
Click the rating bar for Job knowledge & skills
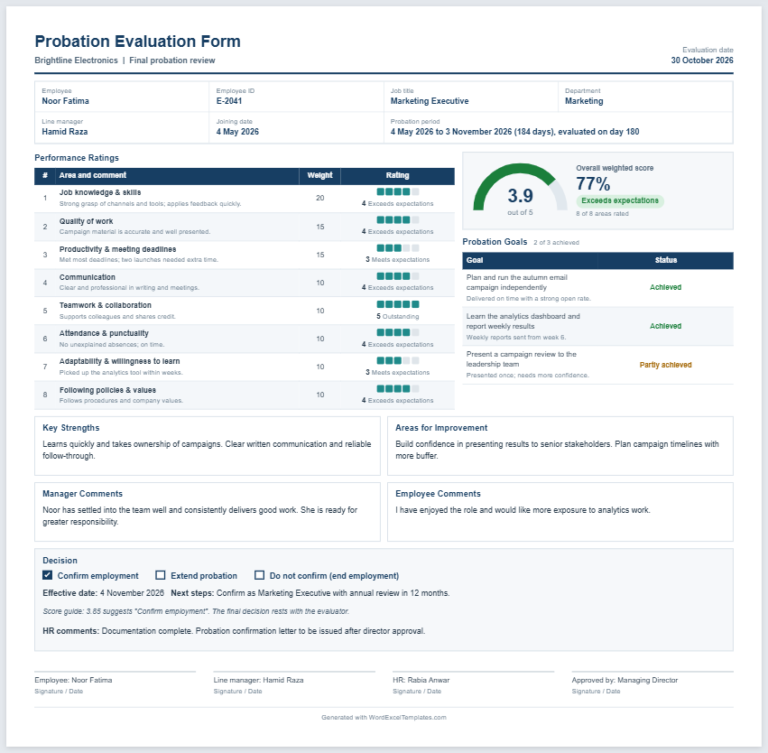tap(398, 192)
